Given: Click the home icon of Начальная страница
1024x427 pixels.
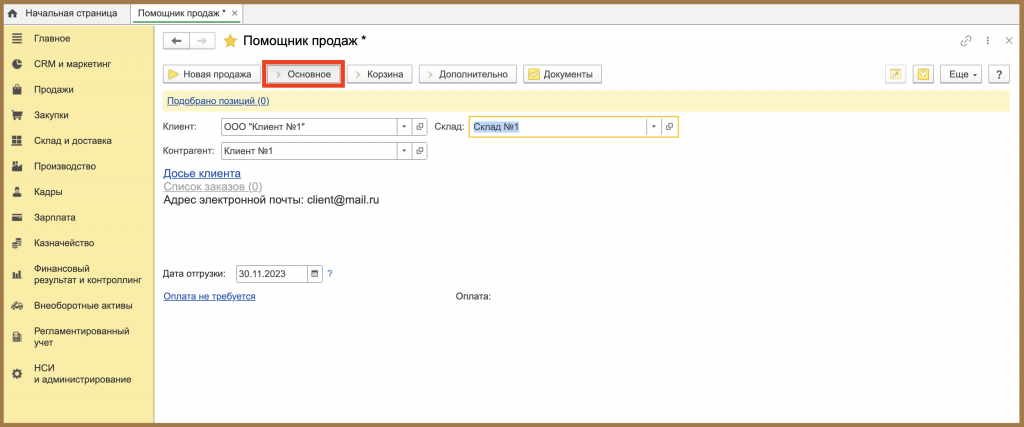Looking at the screenshot, I should (x=12, y=13).
